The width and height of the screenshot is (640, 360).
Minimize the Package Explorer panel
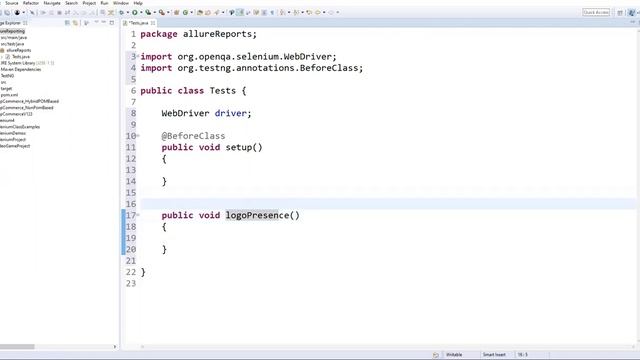(104, 22)
